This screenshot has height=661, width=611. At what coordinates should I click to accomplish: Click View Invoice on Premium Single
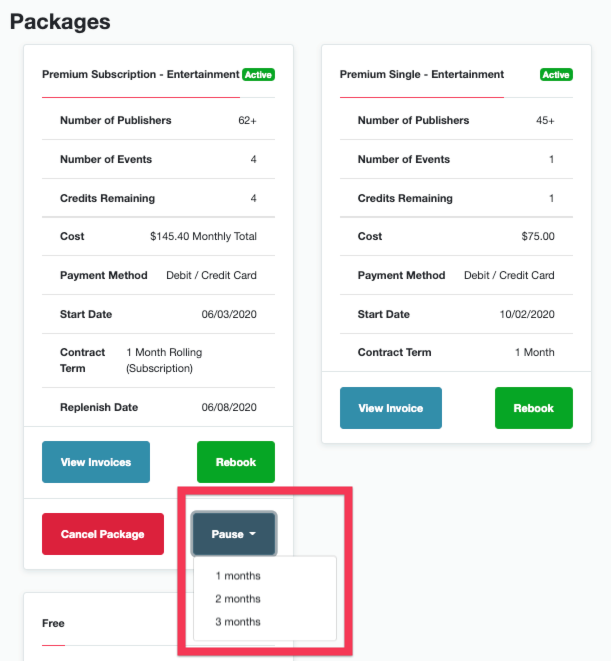(391, 408)
